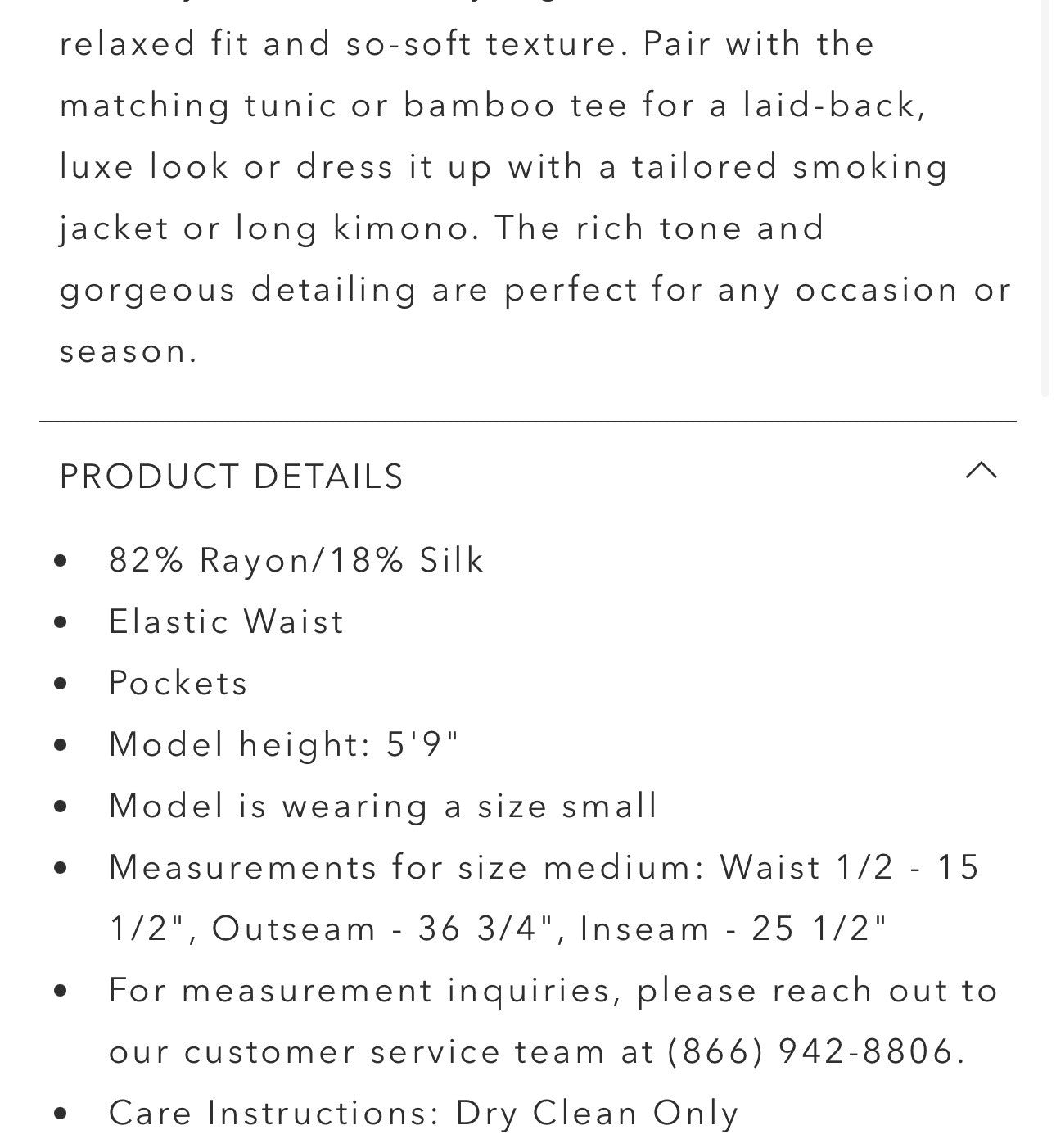This screenshot has width=1056, height=1148.
Task: Click the 82% Rayon/18% Silk text
Action: coord(296,560)
